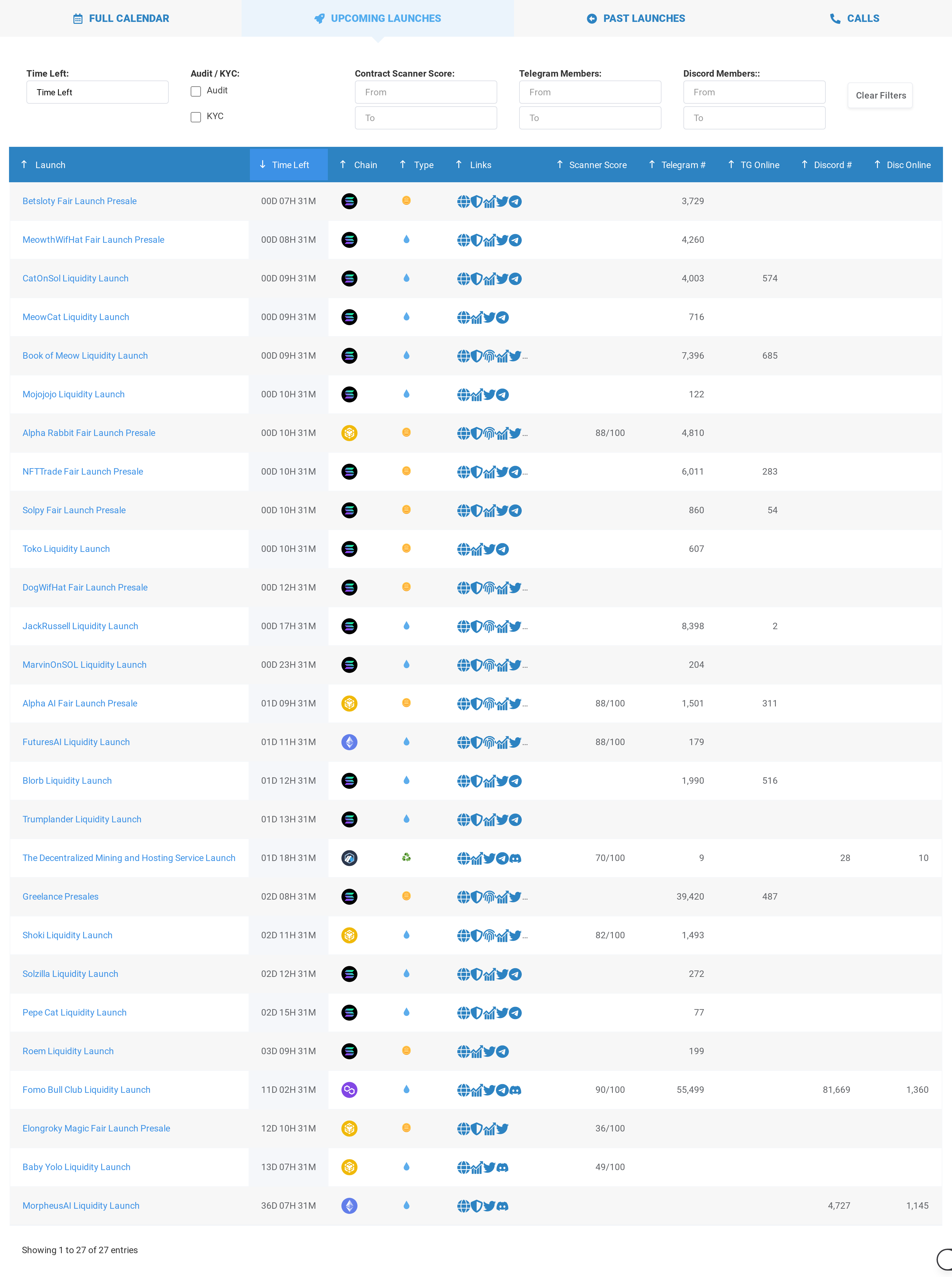Open Baby Yolo Discord icon

[x=502, y=1167]
